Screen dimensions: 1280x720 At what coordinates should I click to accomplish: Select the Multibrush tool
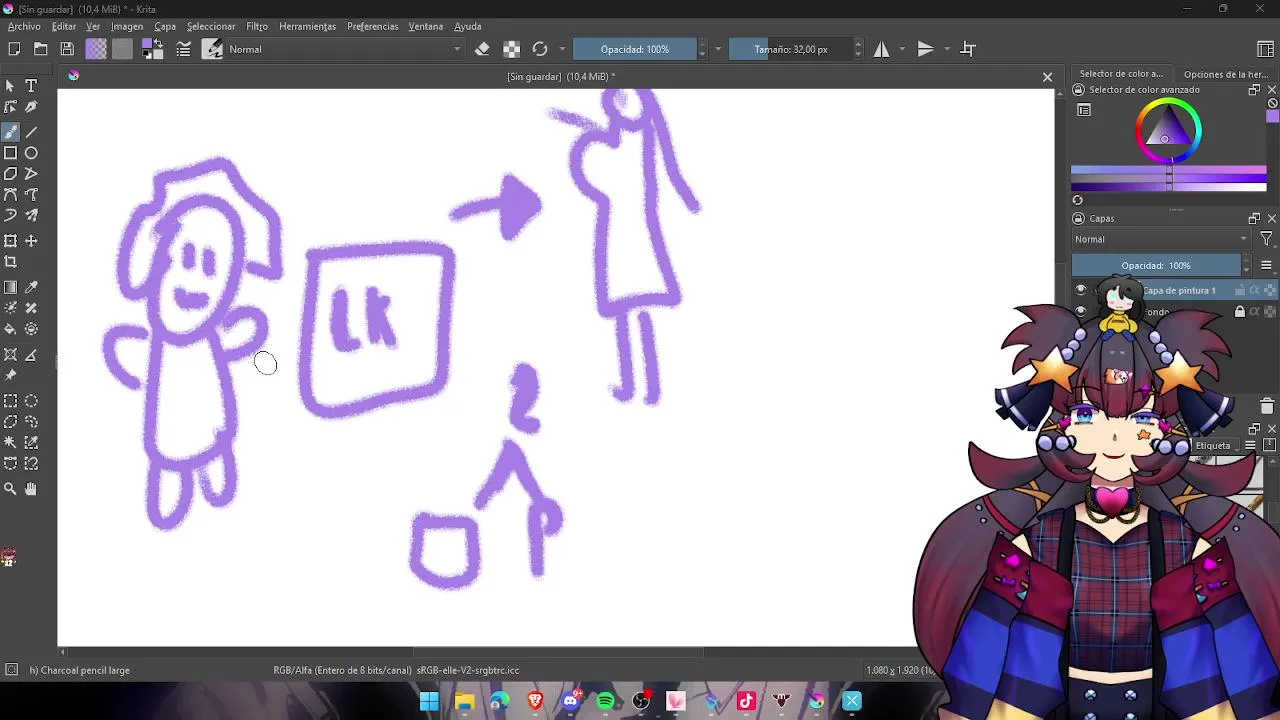(31, 216)
